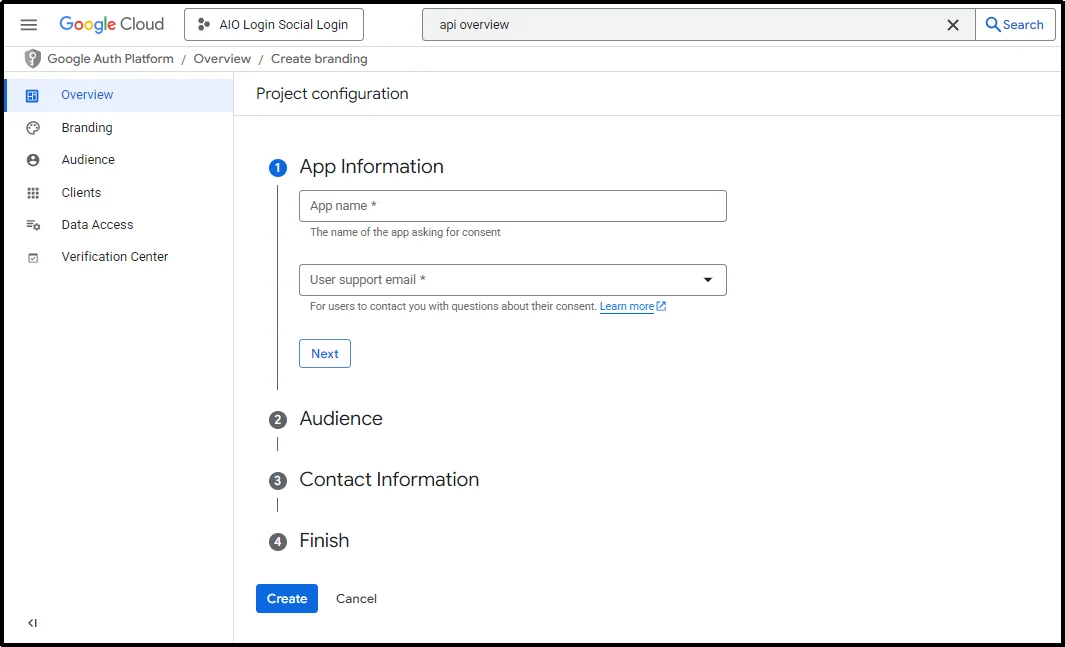The image size is (1065, 647).
Task: Select the Audience person icon
Action: tap(35, 159)
